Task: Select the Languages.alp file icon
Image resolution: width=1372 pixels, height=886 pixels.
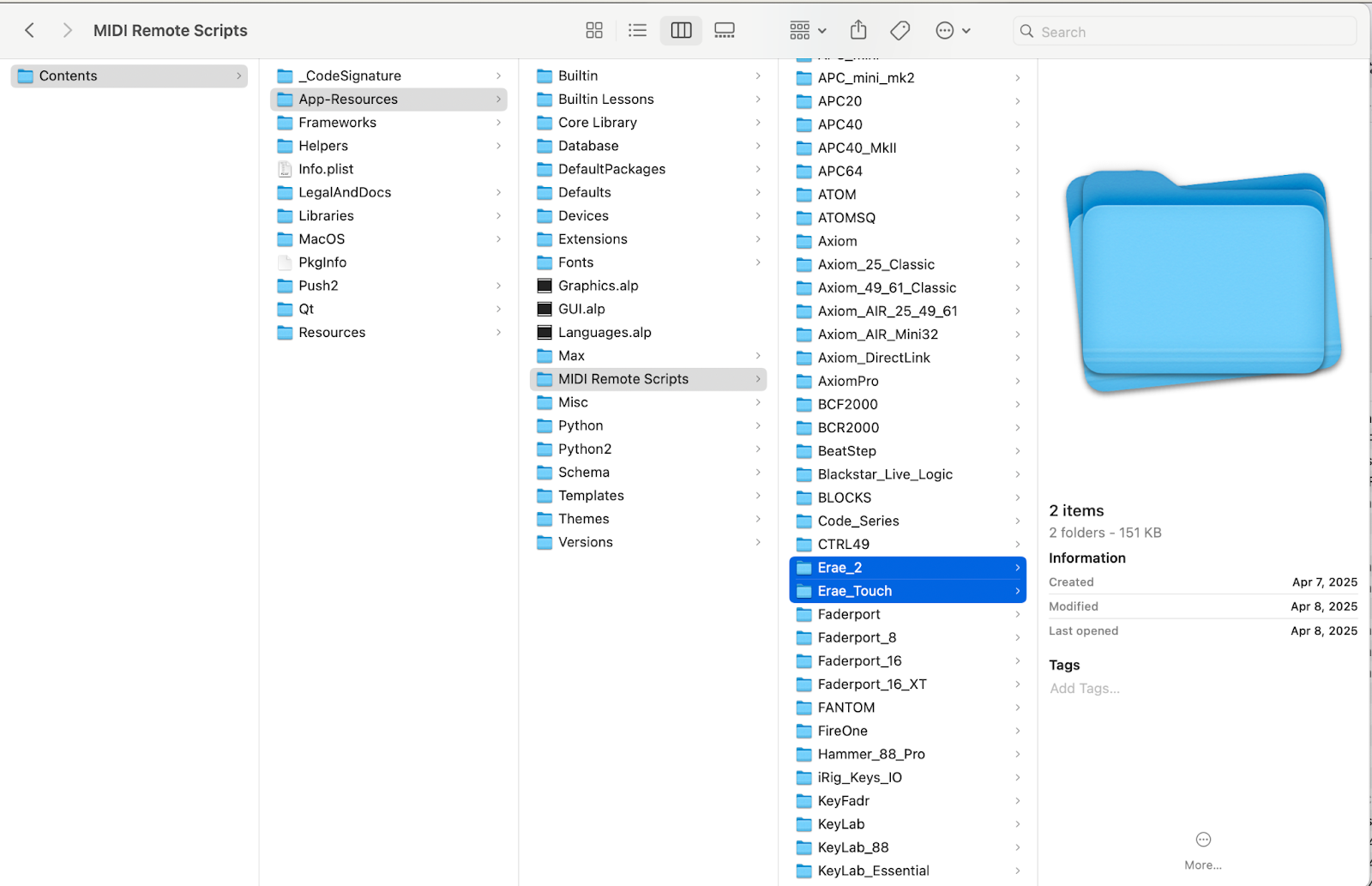Action: (x=545, y=332)
